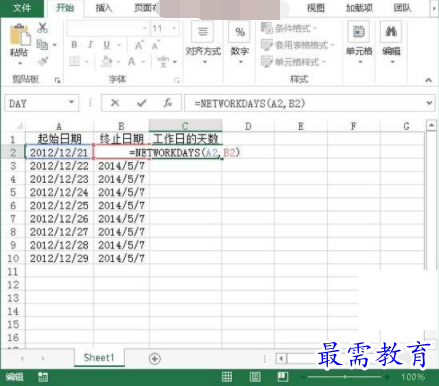Expand the font color dropdown arrow
Viewport: 439px width, 386px height.
pyautogui.click(x=144, y=62)
